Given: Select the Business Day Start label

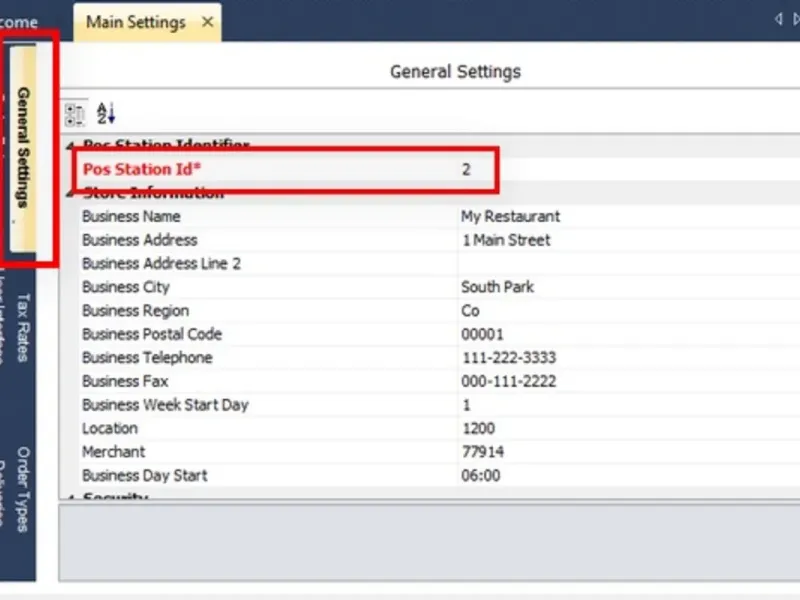Looking at the screenshot, I should click(x=145, y=476).
